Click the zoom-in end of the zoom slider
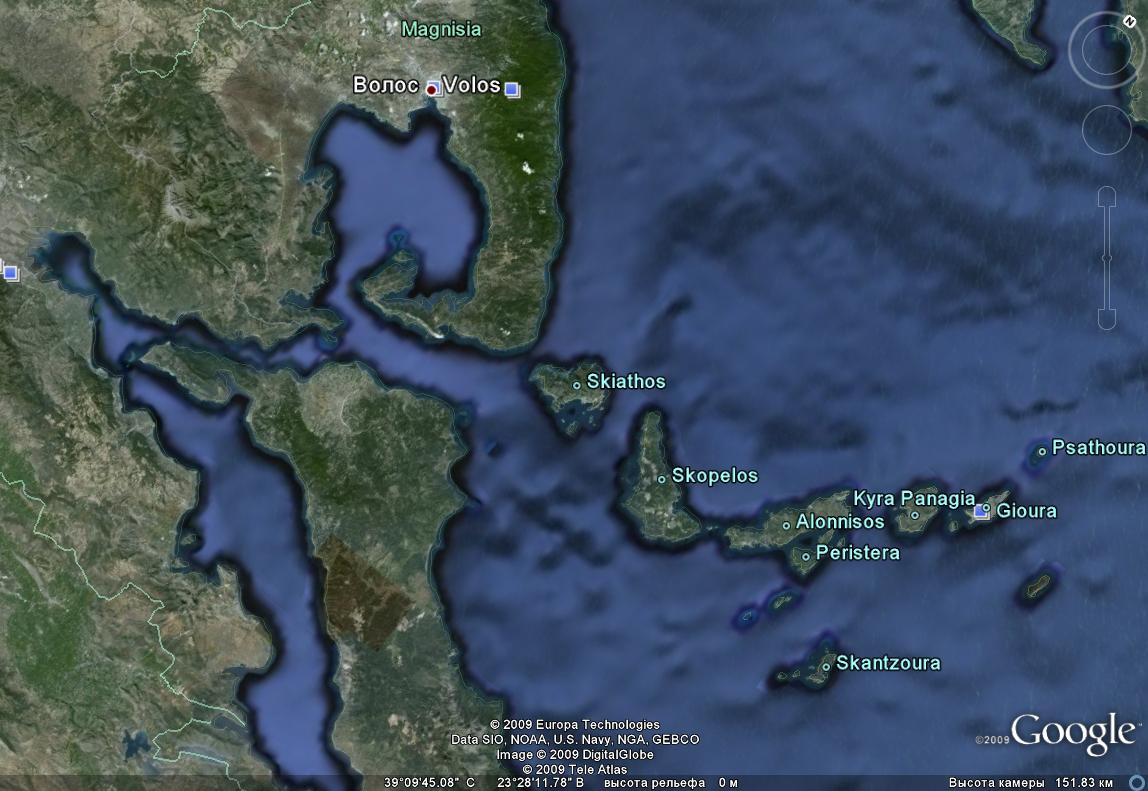 [x=1107, y=197]
